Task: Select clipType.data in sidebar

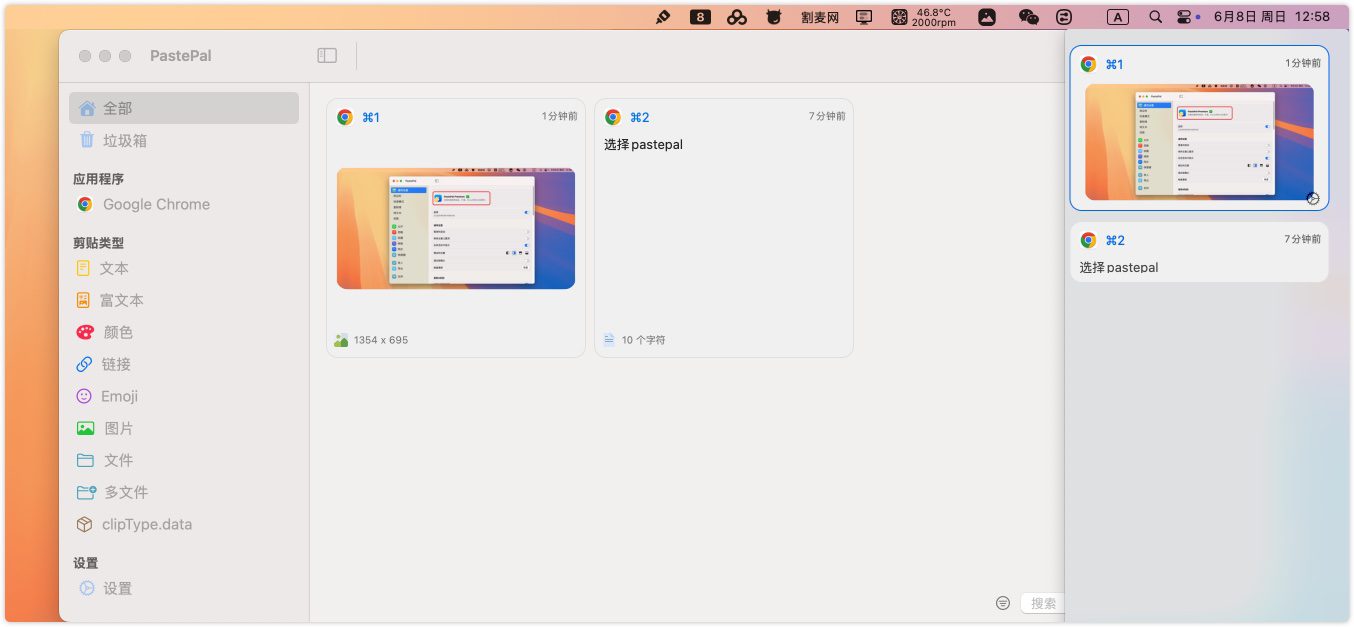Action: point(184,524)
